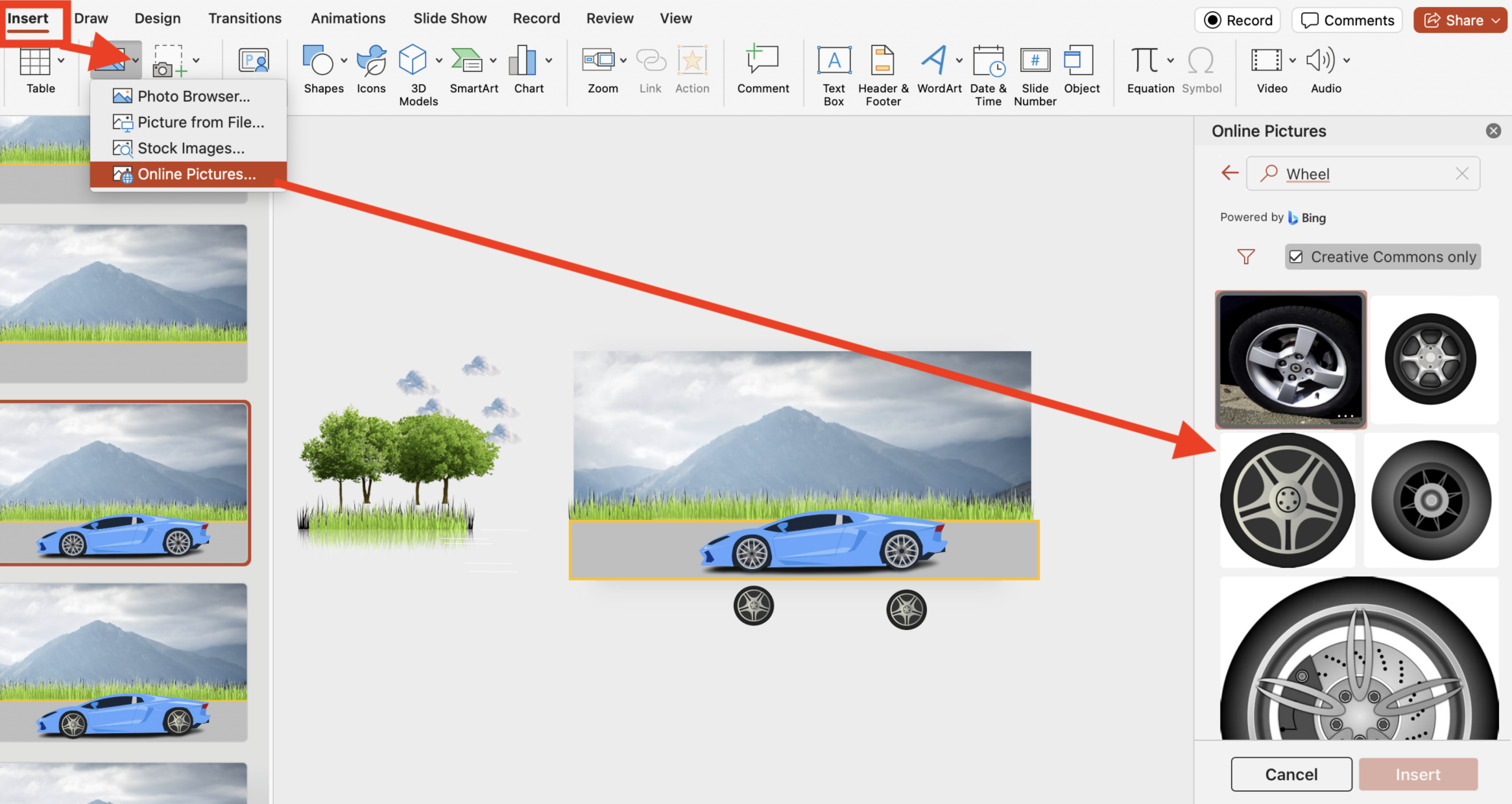Expand the Shapes dropdown arrow
1512x804 pixels.
point(344,60)
